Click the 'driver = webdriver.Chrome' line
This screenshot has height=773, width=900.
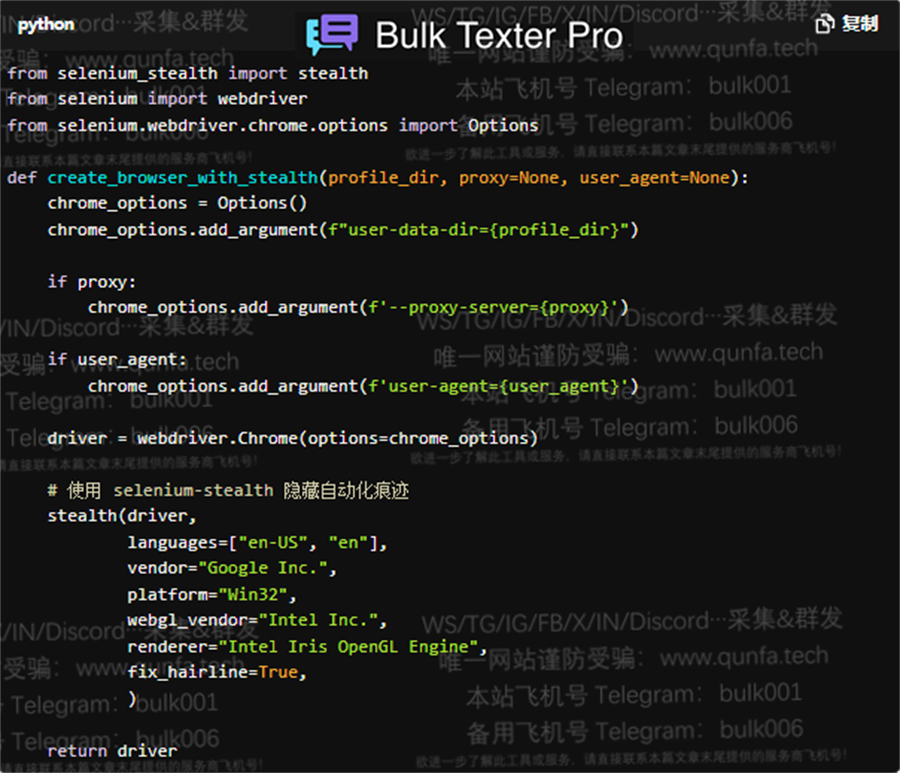293,438
